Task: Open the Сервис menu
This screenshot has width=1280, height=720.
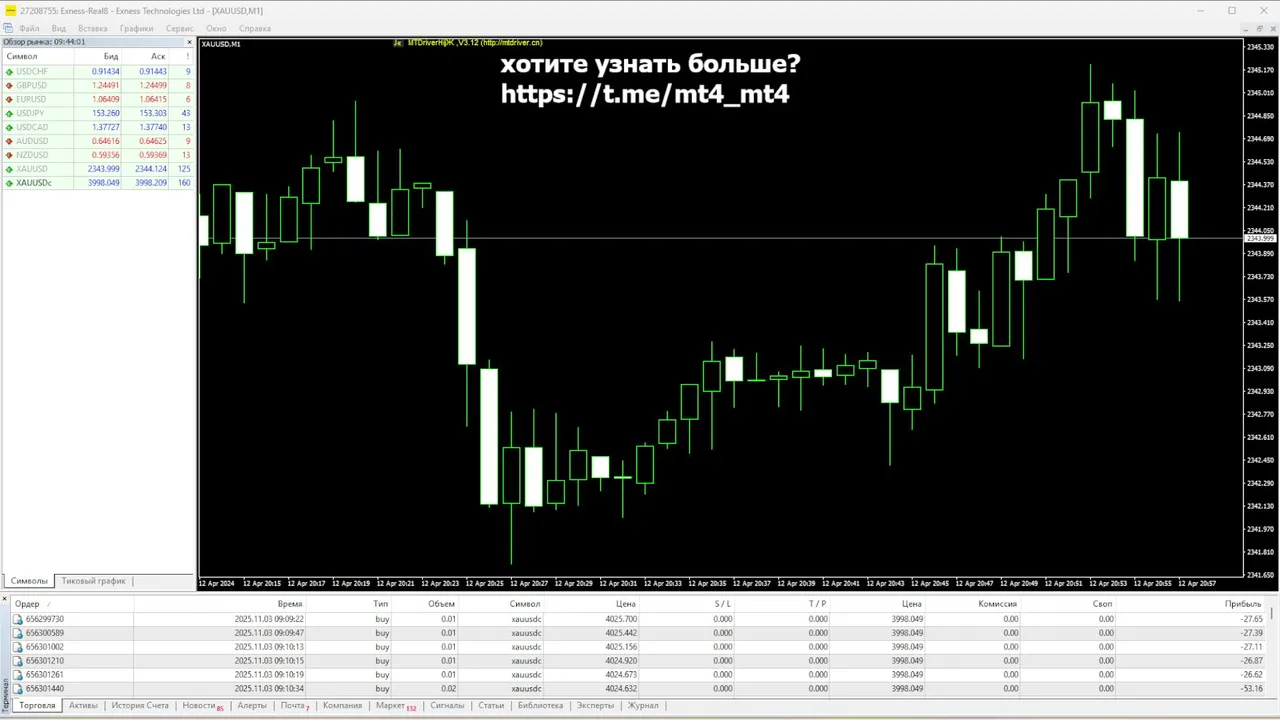Action: tap(180, 29)
